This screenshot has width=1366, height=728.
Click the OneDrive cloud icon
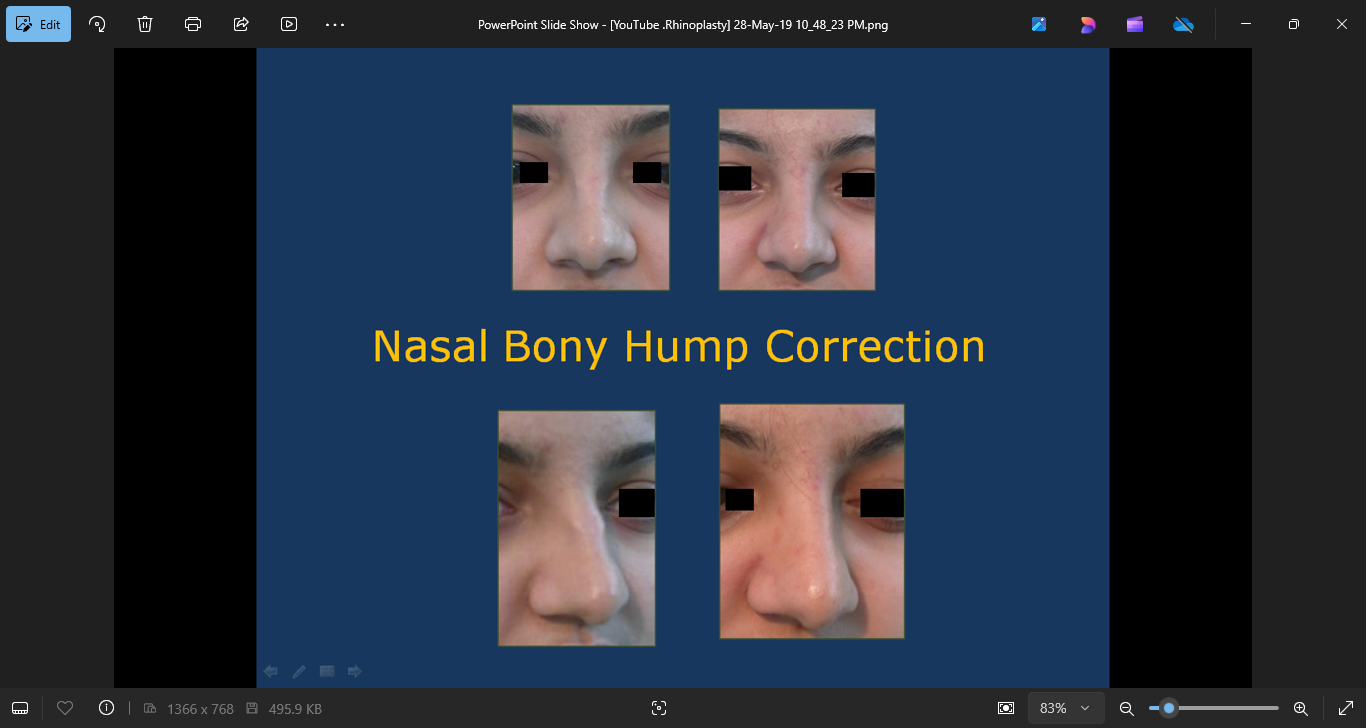click(1183, 24)
